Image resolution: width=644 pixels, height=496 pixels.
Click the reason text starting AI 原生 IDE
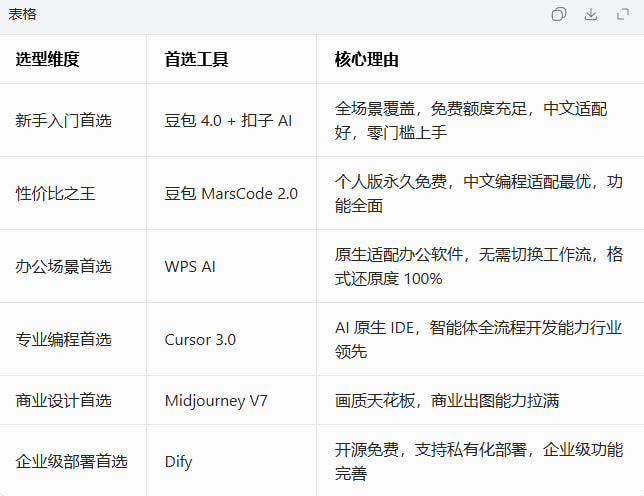tap(478, 340)
